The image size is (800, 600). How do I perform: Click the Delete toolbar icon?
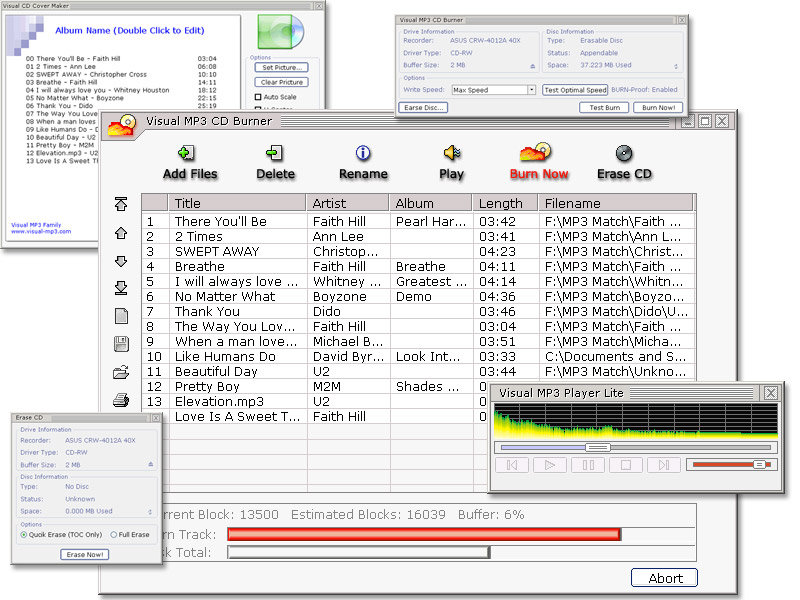pyautogui.click(x=274, y=153)
